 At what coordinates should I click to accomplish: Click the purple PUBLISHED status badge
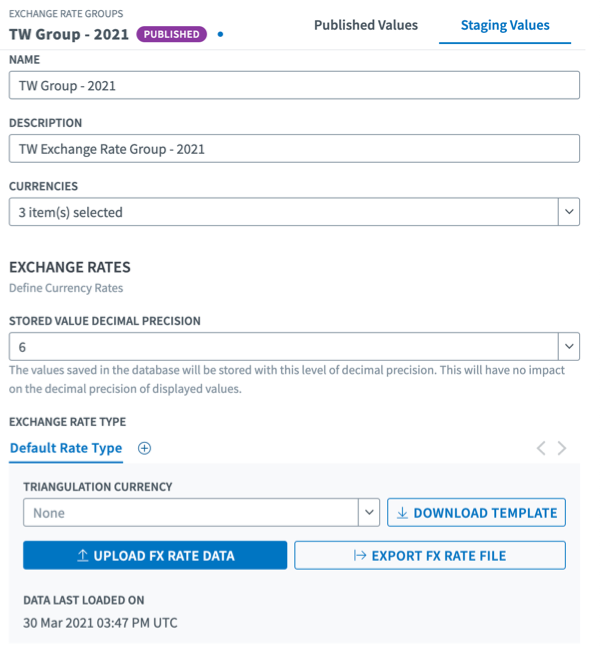tap(171, 34)
